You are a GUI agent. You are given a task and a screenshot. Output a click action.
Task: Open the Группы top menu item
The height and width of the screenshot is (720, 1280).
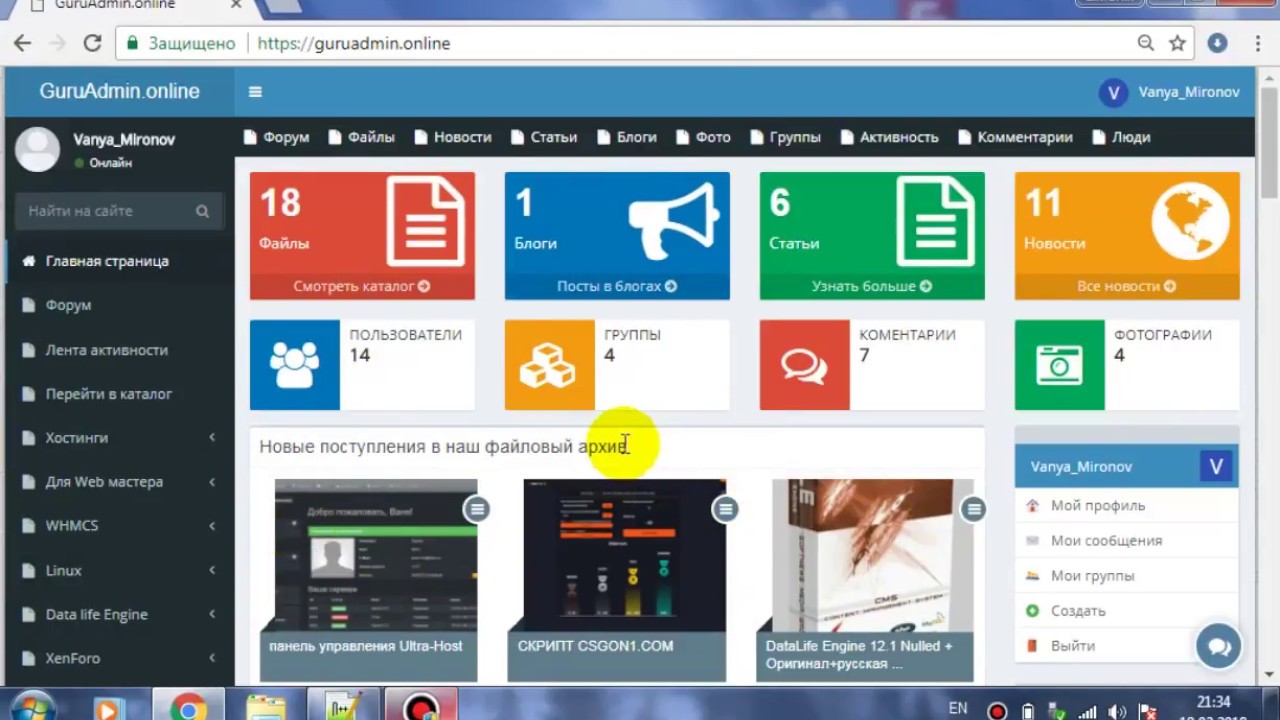click(x=786, y=137)
